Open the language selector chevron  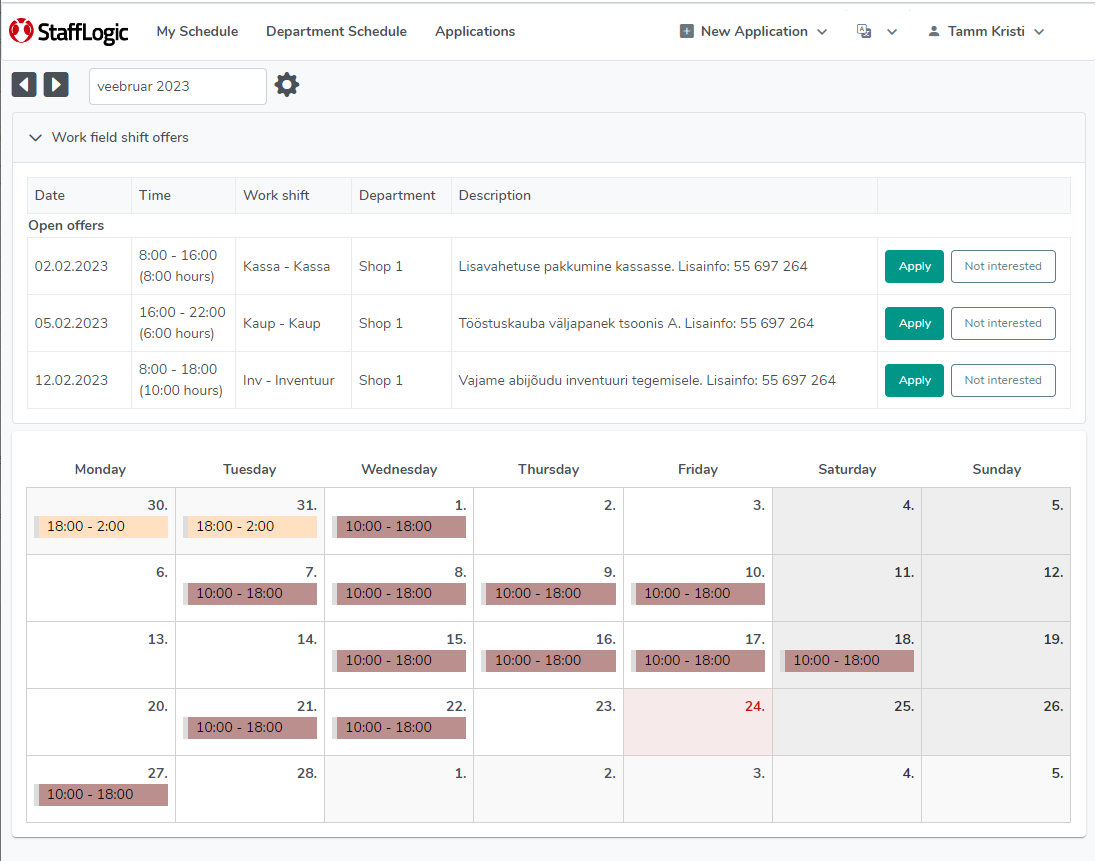892,32
